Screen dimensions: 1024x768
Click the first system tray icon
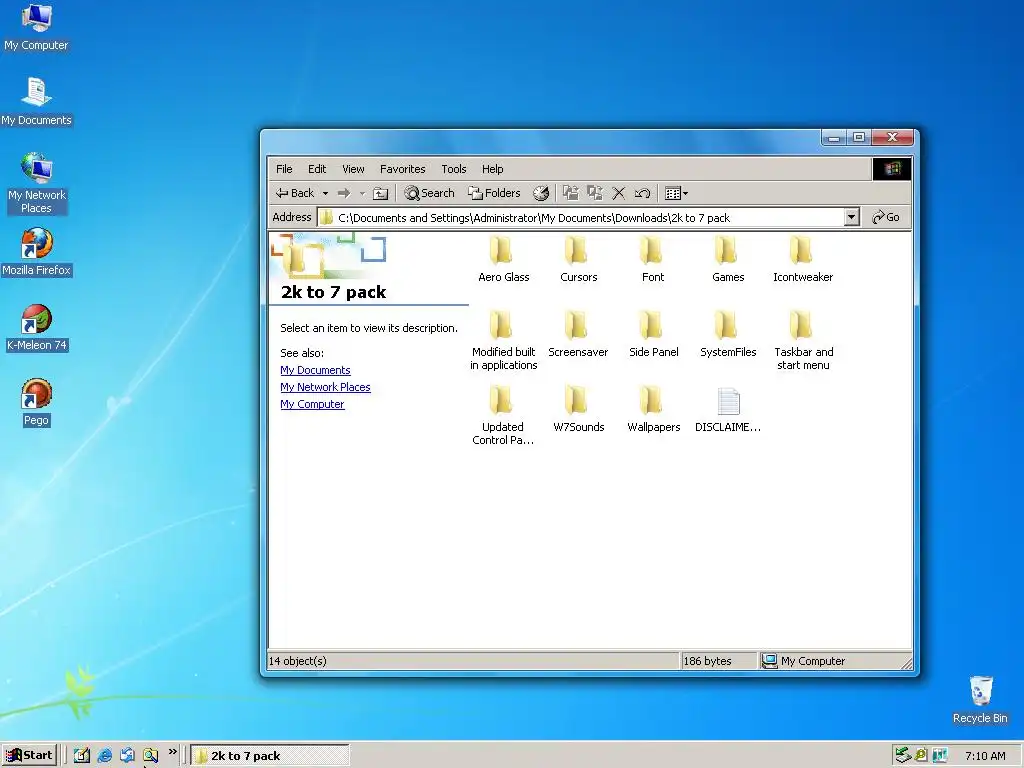coord(902,756)
